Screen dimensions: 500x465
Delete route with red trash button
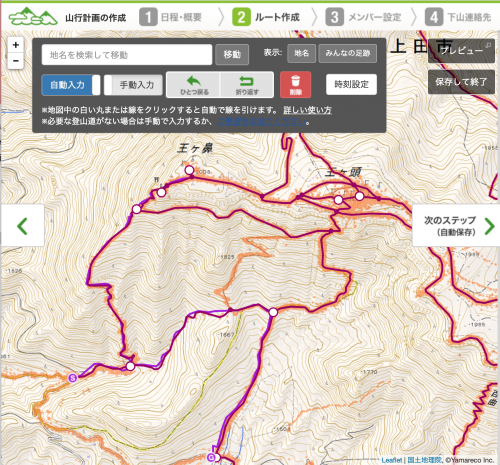tap(295, 85)
